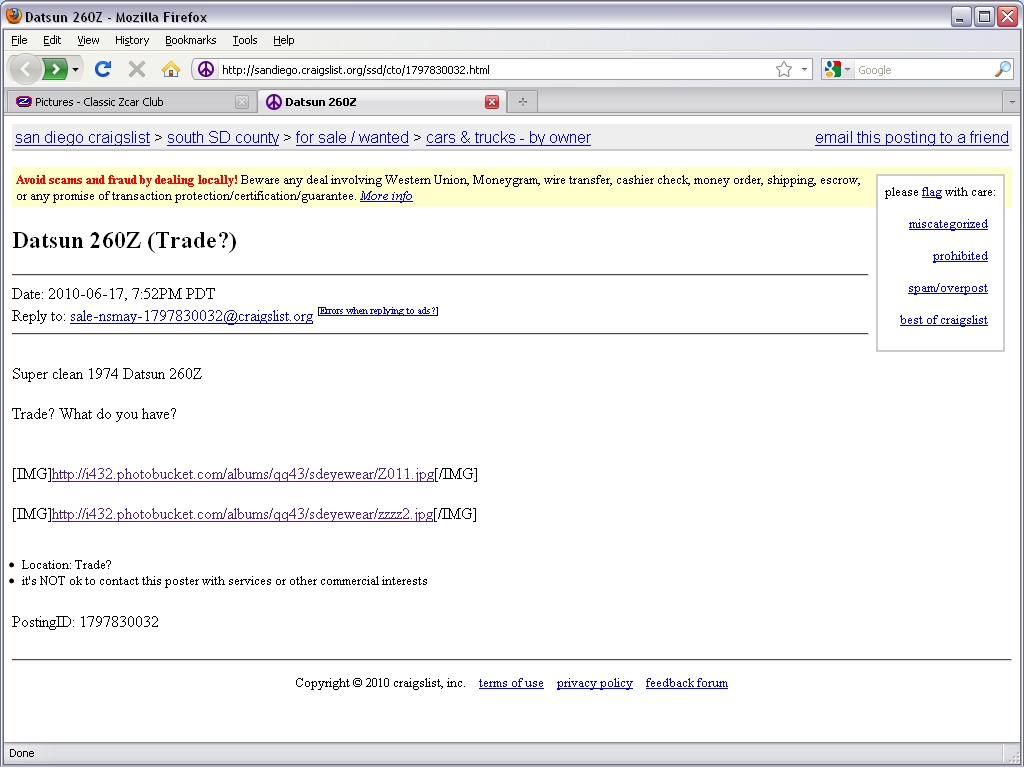Maximize the Firefox window
1024x768 pixels.
pos(984,16)
